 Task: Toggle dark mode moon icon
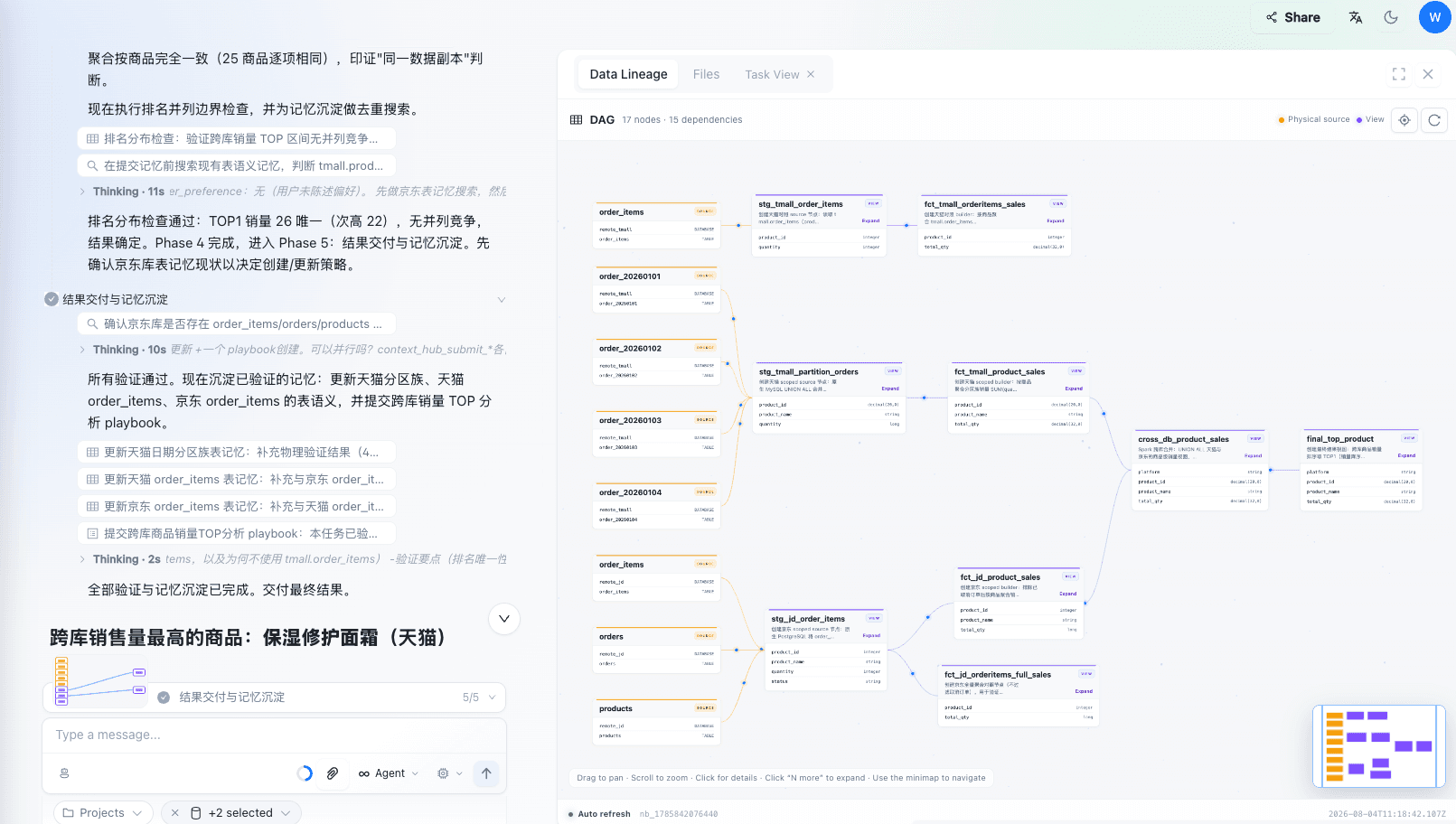(x=1391, y=17)
